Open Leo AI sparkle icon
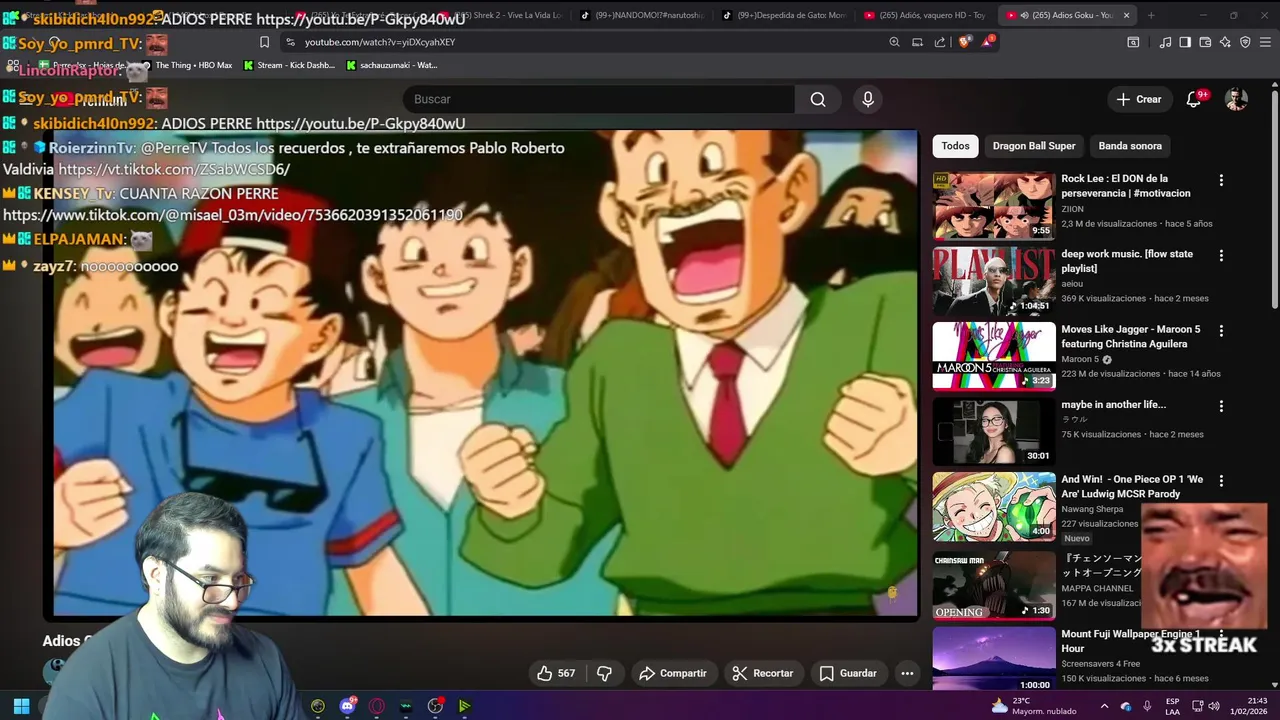The height and width of the screenshot is (720, 1280). (1225, 42)
